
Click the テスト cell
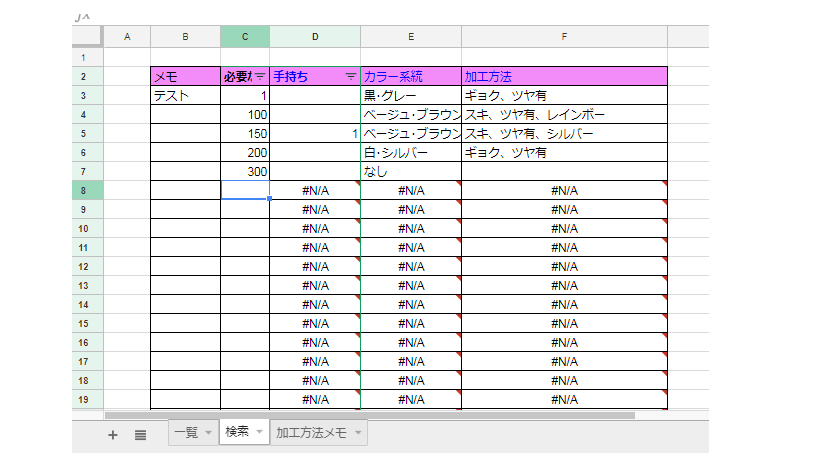(x=185, y=96)
